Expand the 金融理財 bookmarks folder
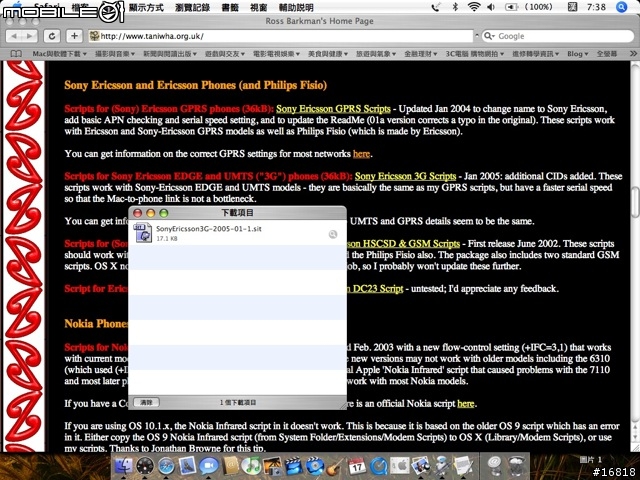This screenshot has height=480, width=640. click(x=421, y=54)
